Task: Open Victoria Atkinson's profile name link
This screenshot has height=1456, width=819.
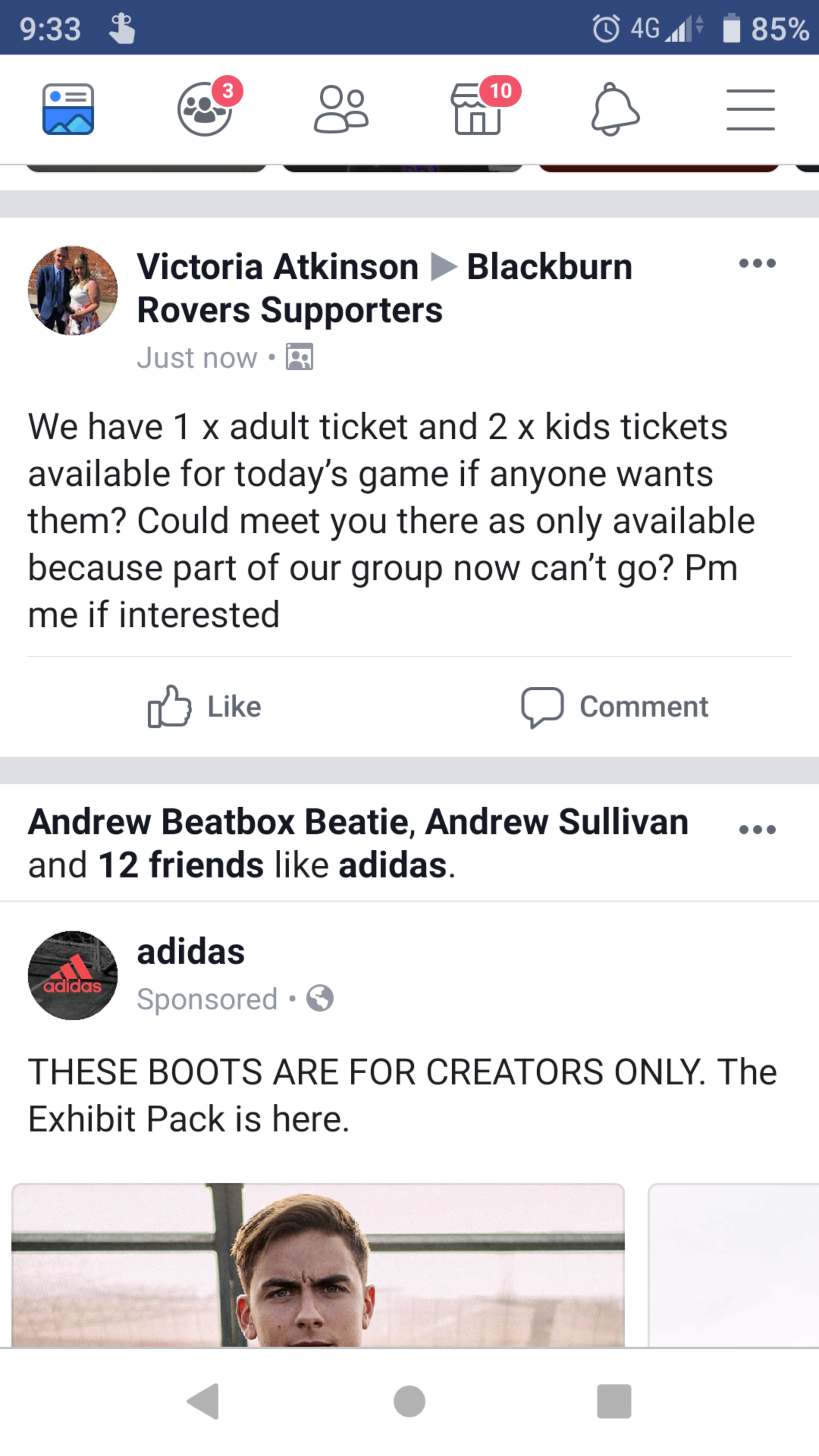Action: point(278,267)
